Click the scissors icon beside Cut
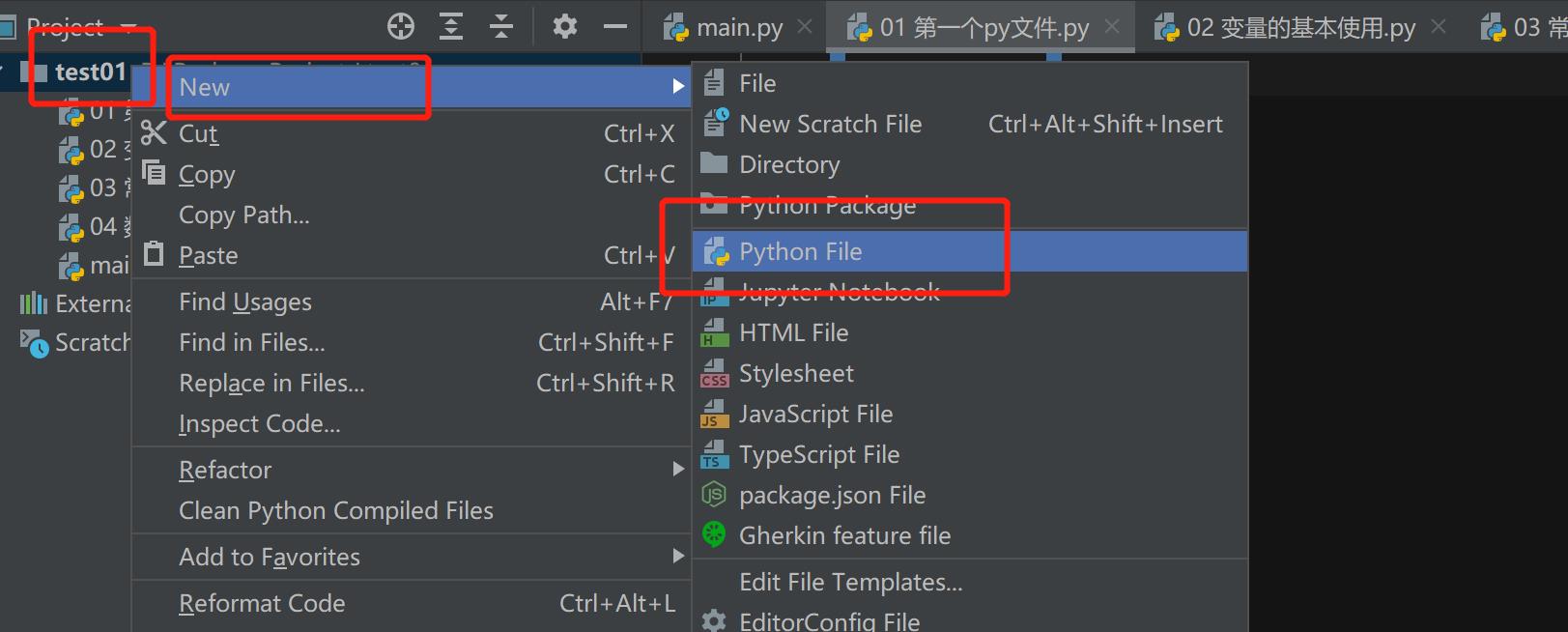The width and height of the screenshot is (1568, 632). (154, 132)
